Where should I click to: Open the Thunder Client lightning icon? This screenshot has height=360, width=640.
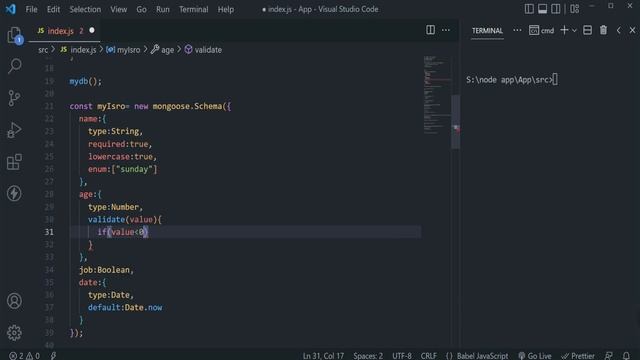(x=14, y=193)
